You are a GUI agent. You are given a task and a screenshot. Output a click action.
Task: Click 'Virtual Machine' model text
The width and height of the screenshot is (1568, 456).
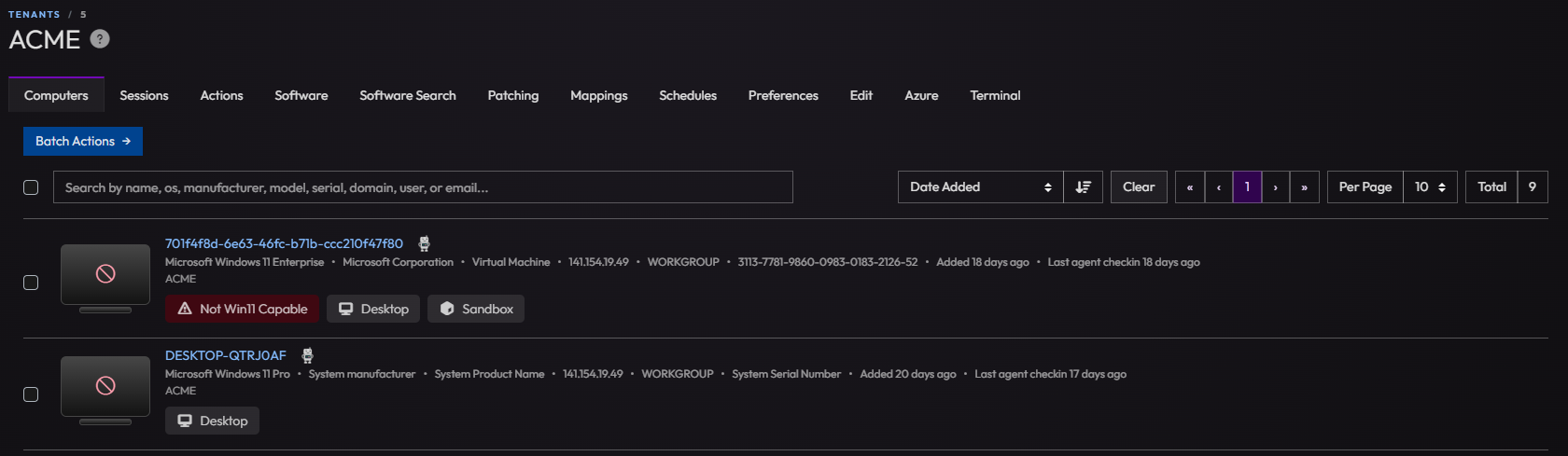tap(511, 262)
